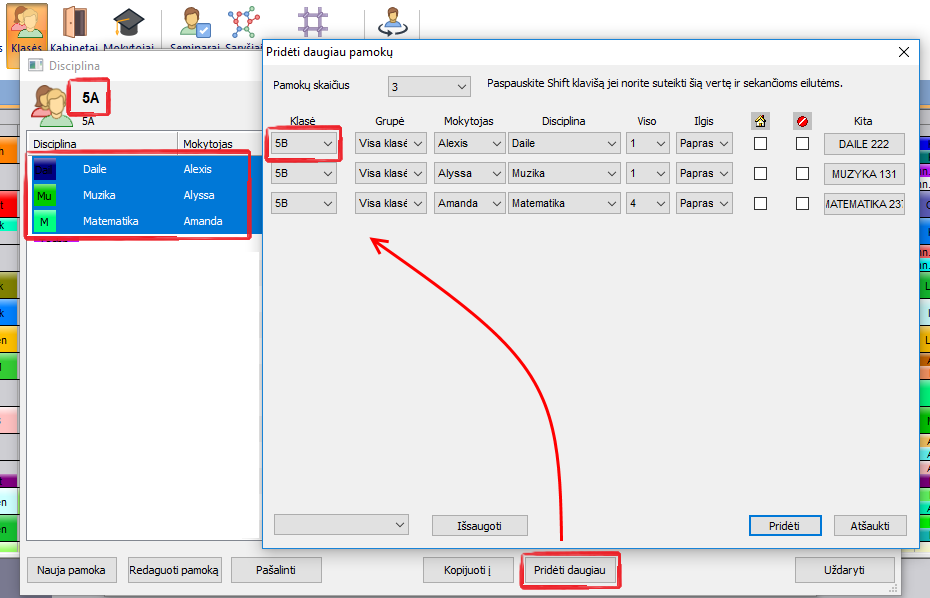Click the DAILE 222 Kita button
930x598 pixels.
(x=864, y=144)
